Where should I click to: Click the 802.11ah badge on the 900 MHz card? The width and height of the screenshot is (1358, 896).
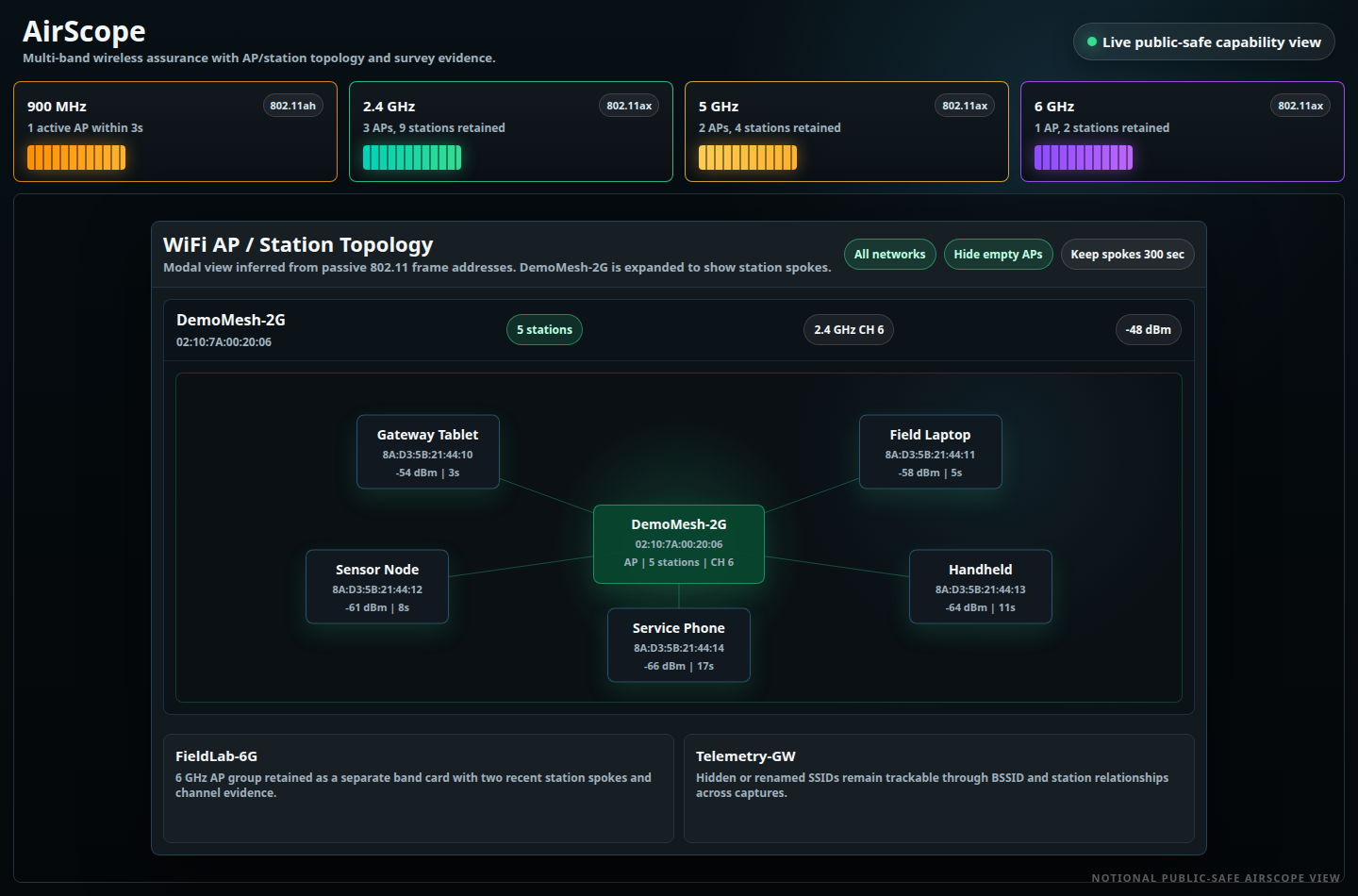pos(292,106)
